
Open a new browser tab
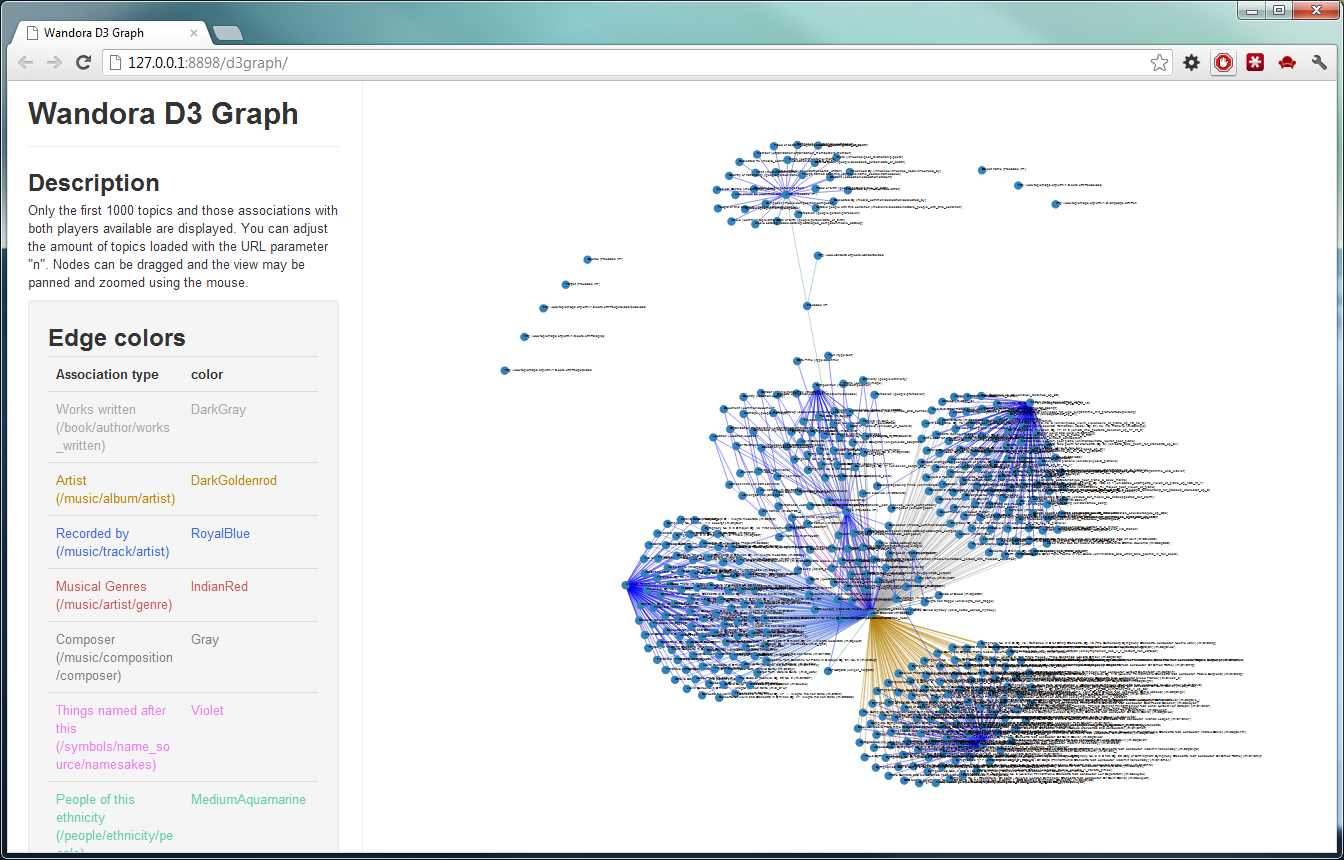(227, 33)
